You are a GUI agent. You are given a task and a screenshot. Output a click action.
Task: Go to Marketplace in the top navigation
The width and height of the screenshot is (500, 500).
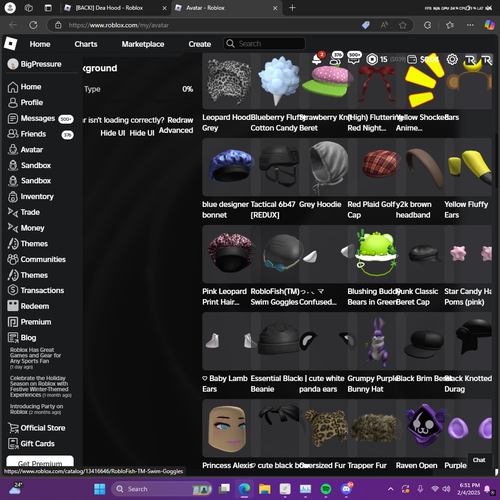tap(143, 44)
